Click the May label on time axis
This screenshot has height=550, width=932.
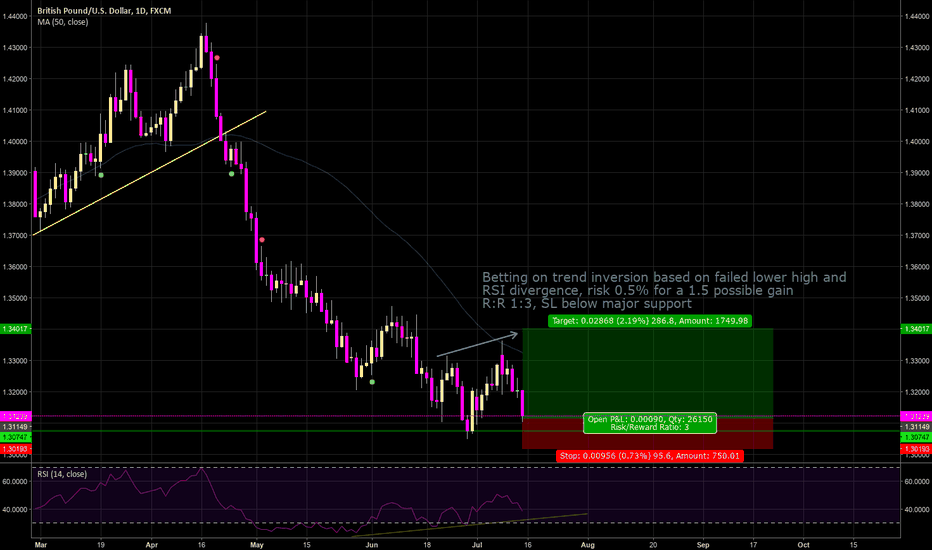[x=257, y=544]
